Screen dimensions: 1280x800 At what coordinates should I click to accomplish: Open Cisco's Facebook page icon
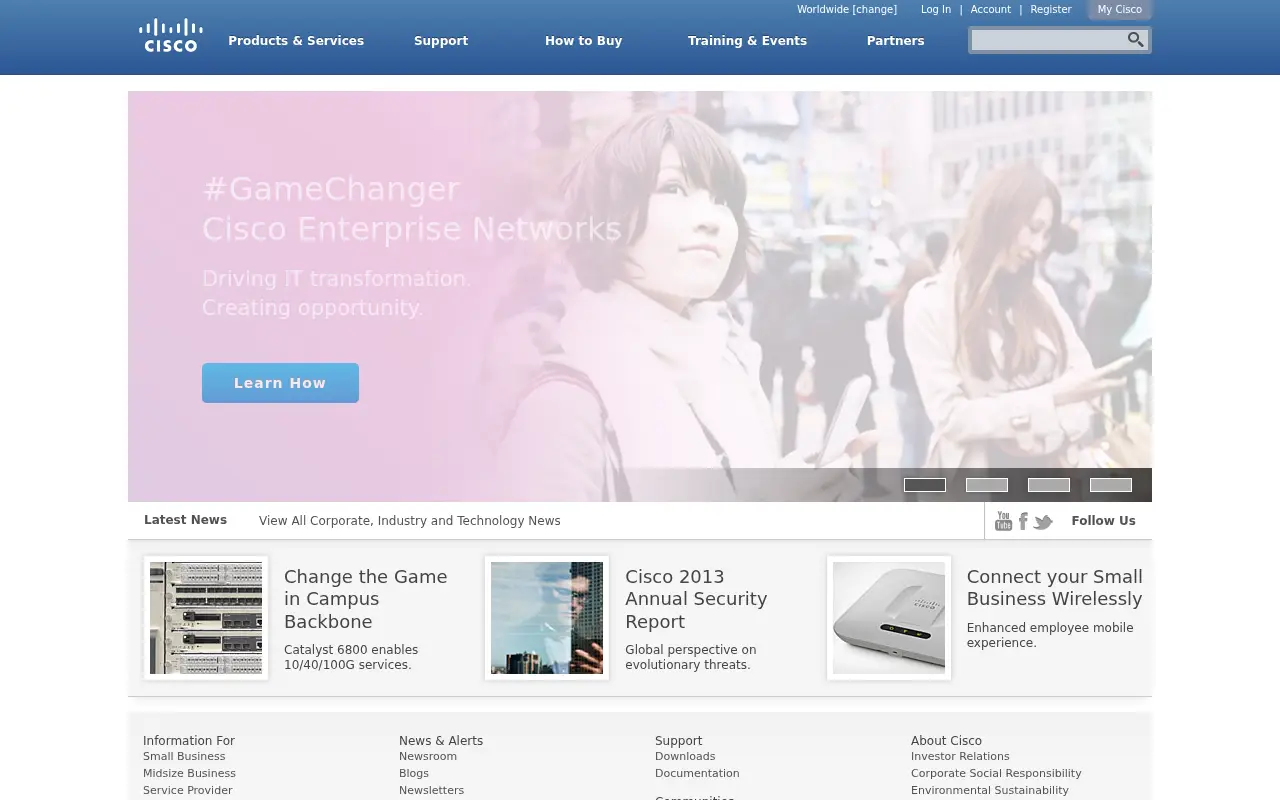(1022, 521)
